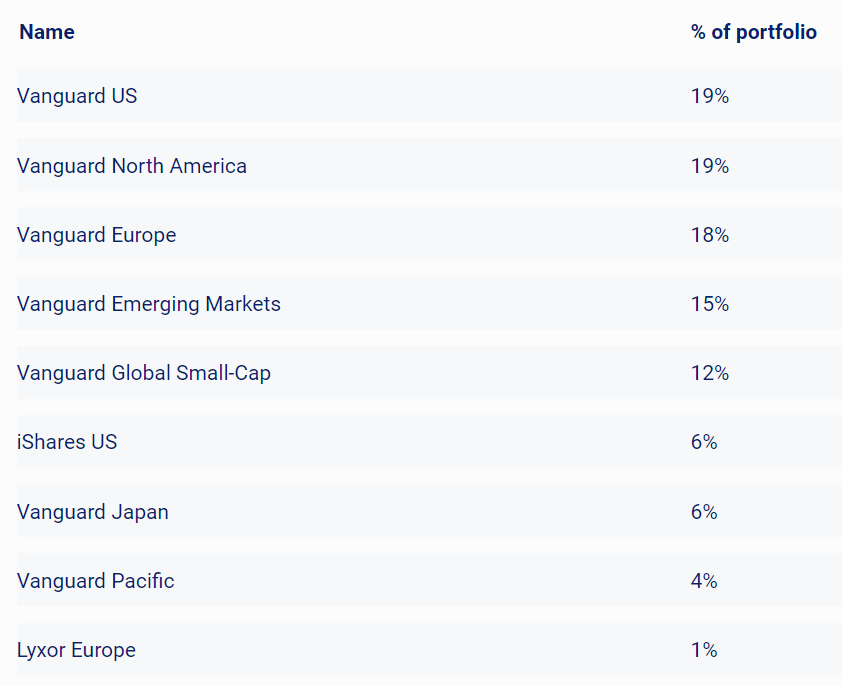Click Vanguard US 19% portfolio value
842x686 pixels.
point(709,96)
